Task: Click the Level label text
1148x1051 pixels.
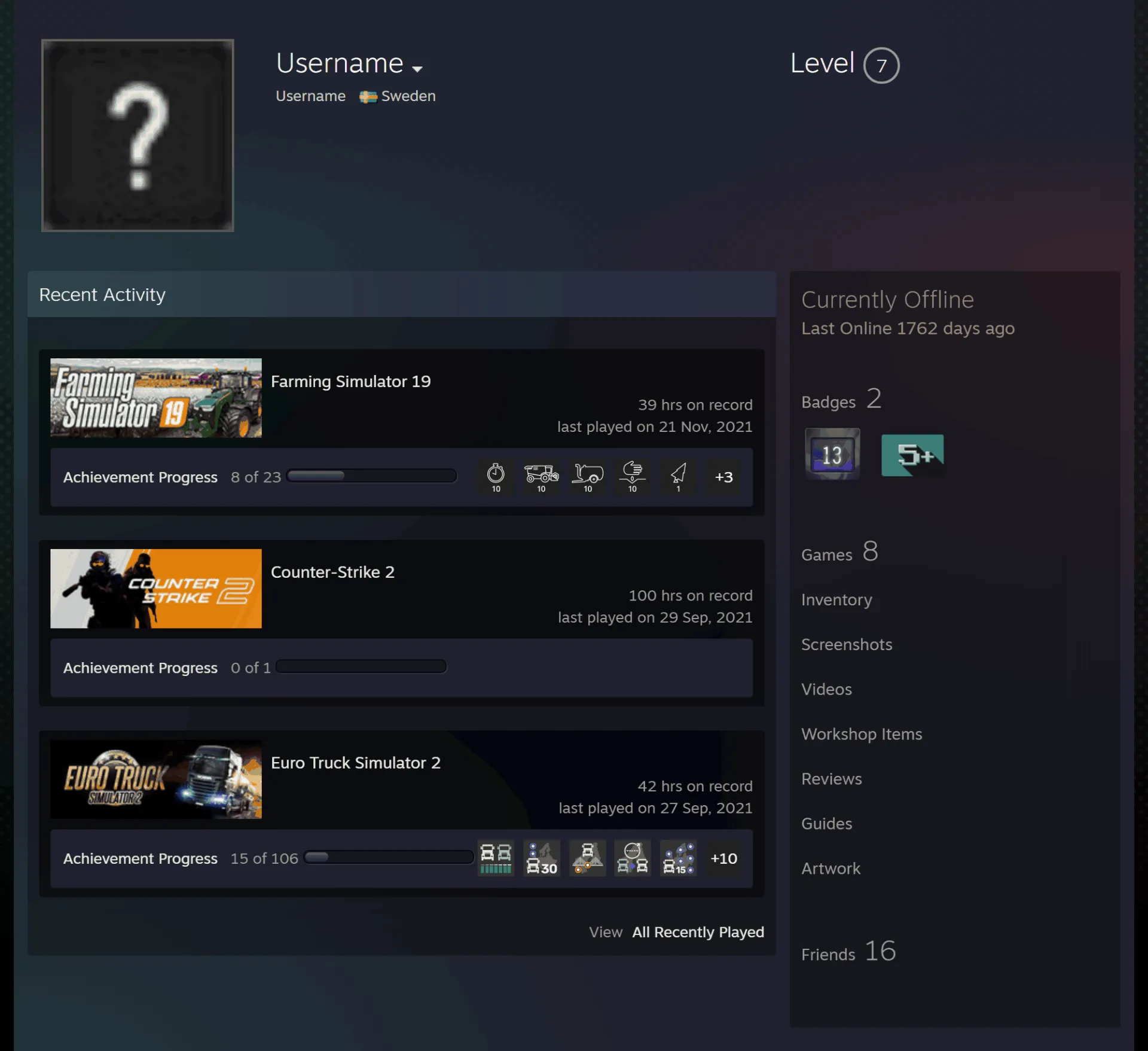Action: 822,63
